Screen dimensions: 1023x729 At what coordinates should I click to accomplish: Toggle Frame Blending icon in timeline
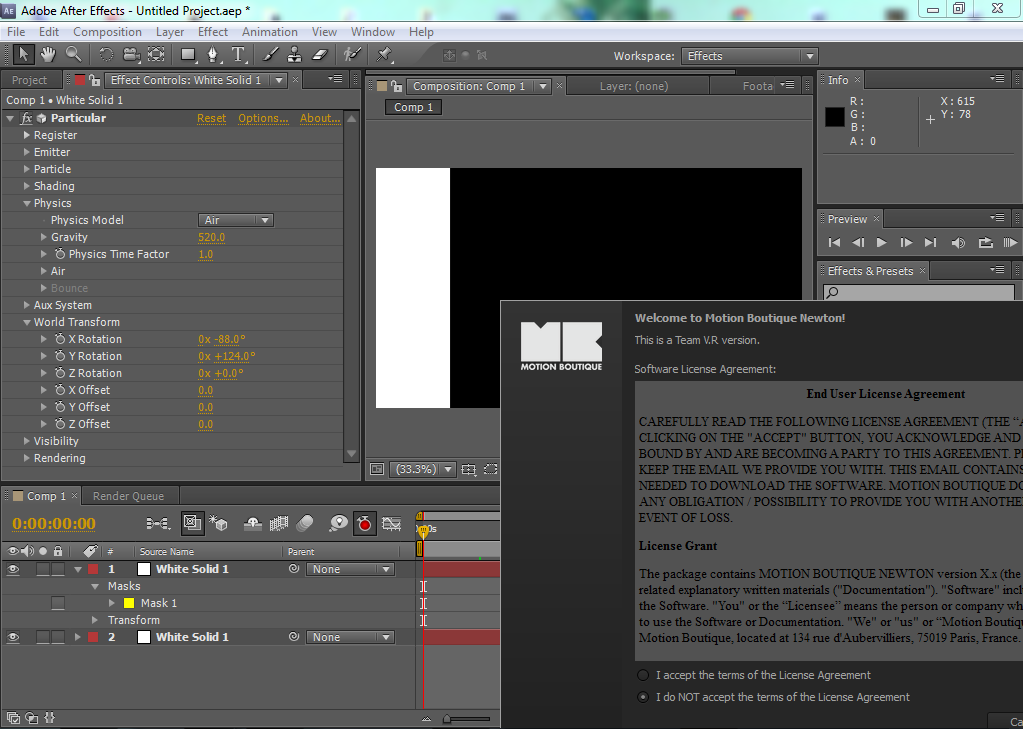click(279, 523)
